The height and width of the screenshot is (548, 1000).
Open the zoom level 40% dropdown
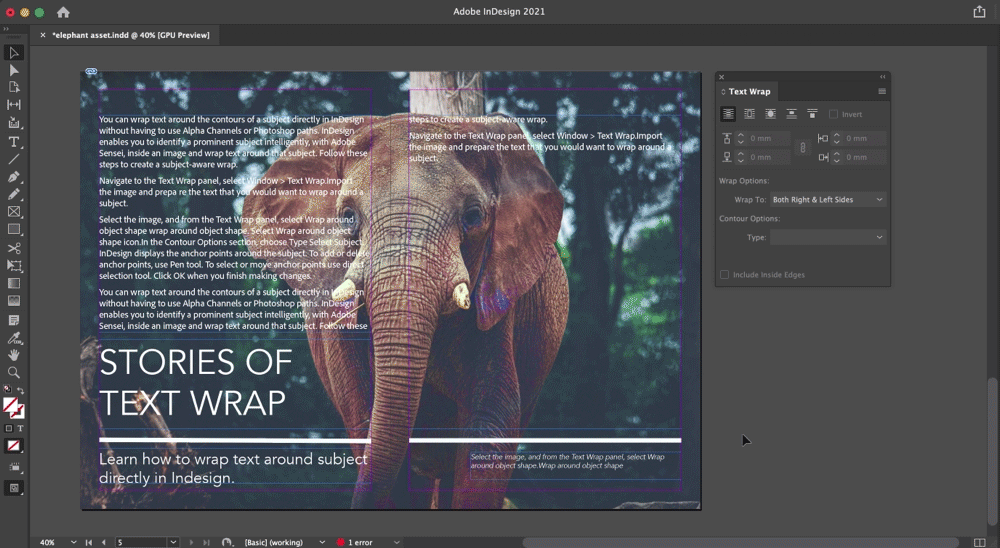(74, 542)
